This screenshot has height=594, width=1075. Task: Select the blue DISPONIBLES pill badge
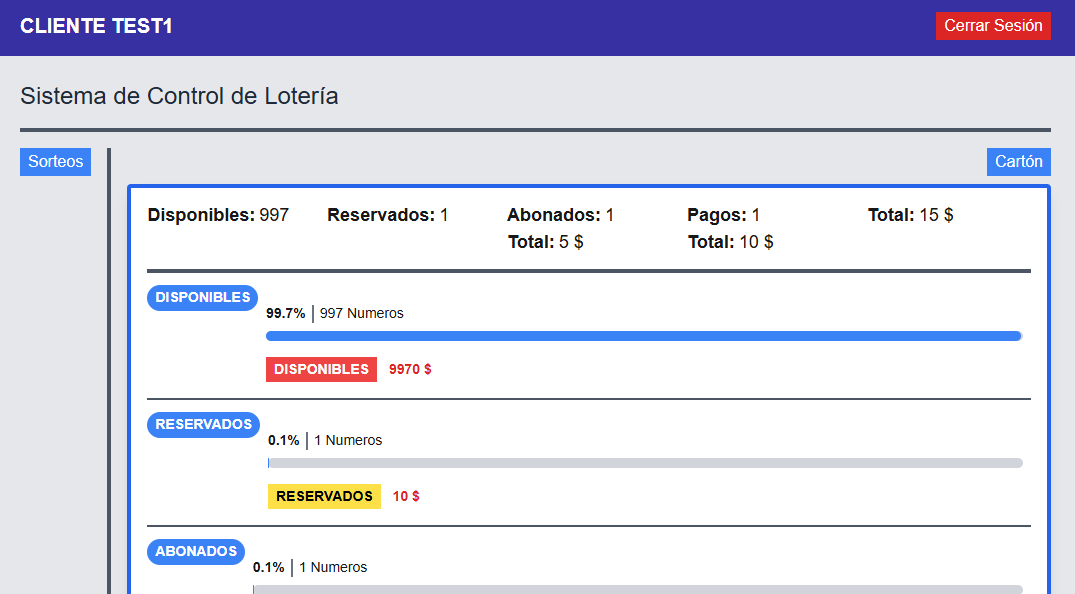click(203, 298)
